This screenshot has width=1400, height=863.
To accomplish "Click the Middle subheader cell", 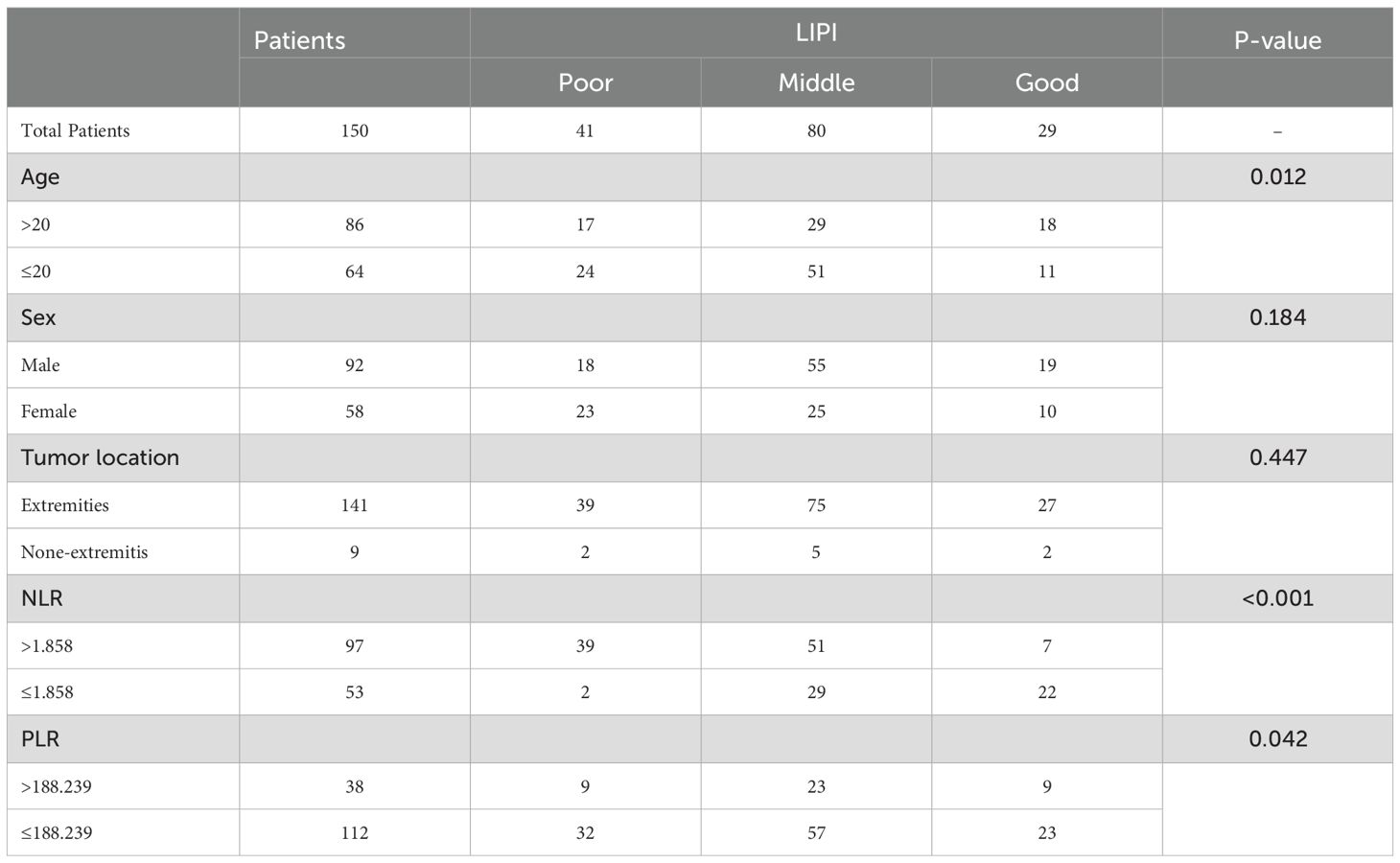I will 816,82.
